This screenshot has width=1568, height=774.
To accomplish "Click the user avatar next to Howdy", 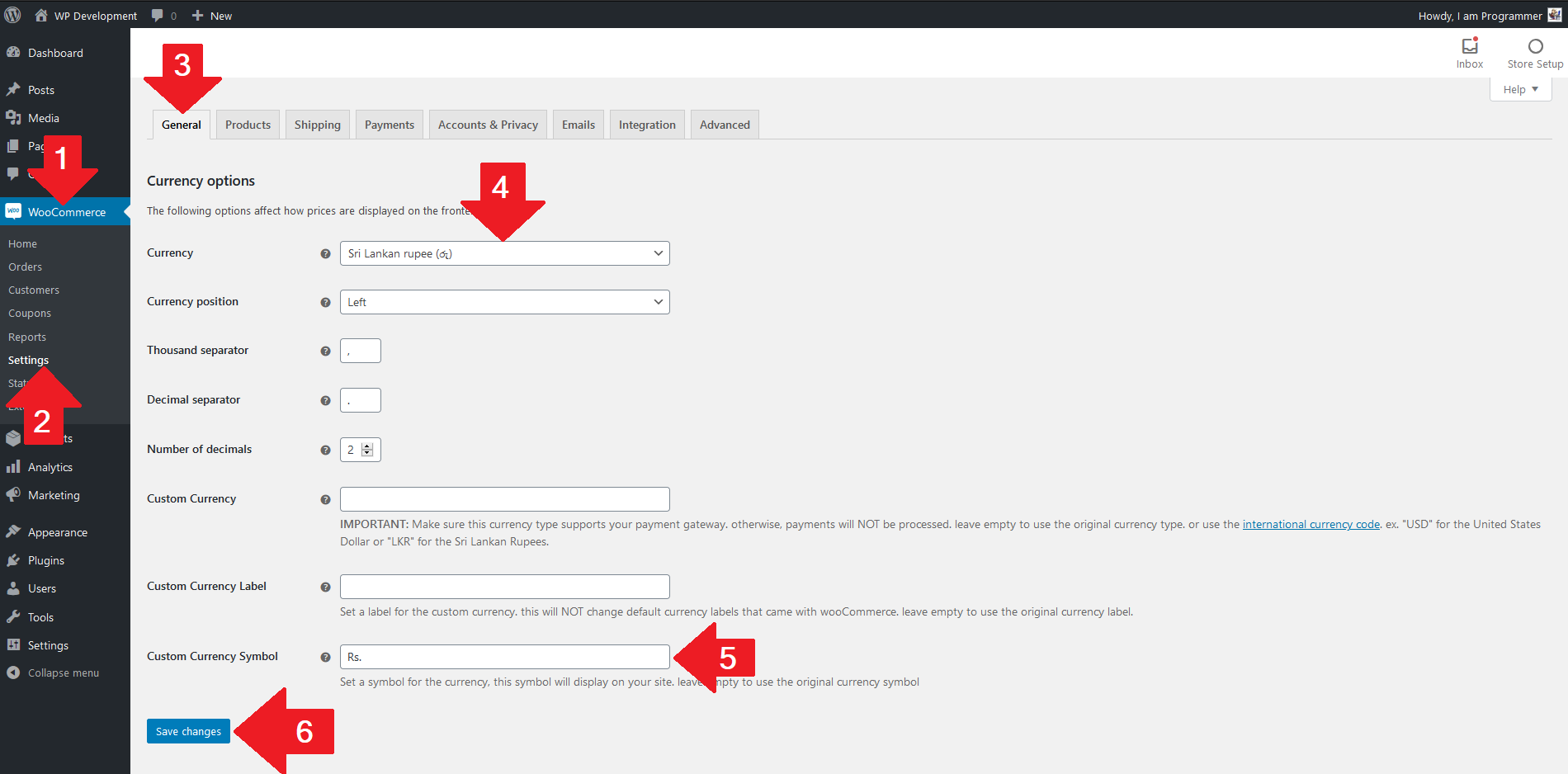I will coord(1555,15).
